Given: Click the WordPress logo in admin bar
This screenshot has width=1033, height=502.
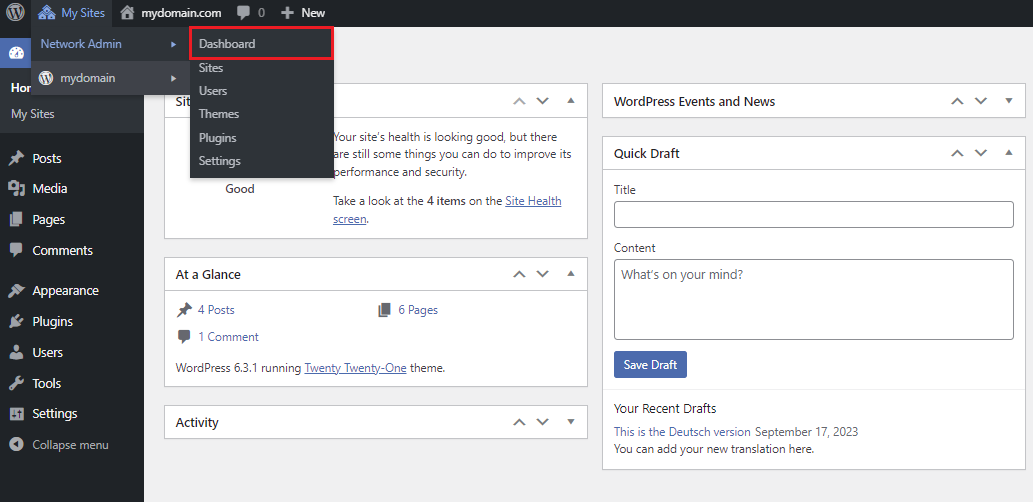Looking at the screenshot, I should coord(15,13).
